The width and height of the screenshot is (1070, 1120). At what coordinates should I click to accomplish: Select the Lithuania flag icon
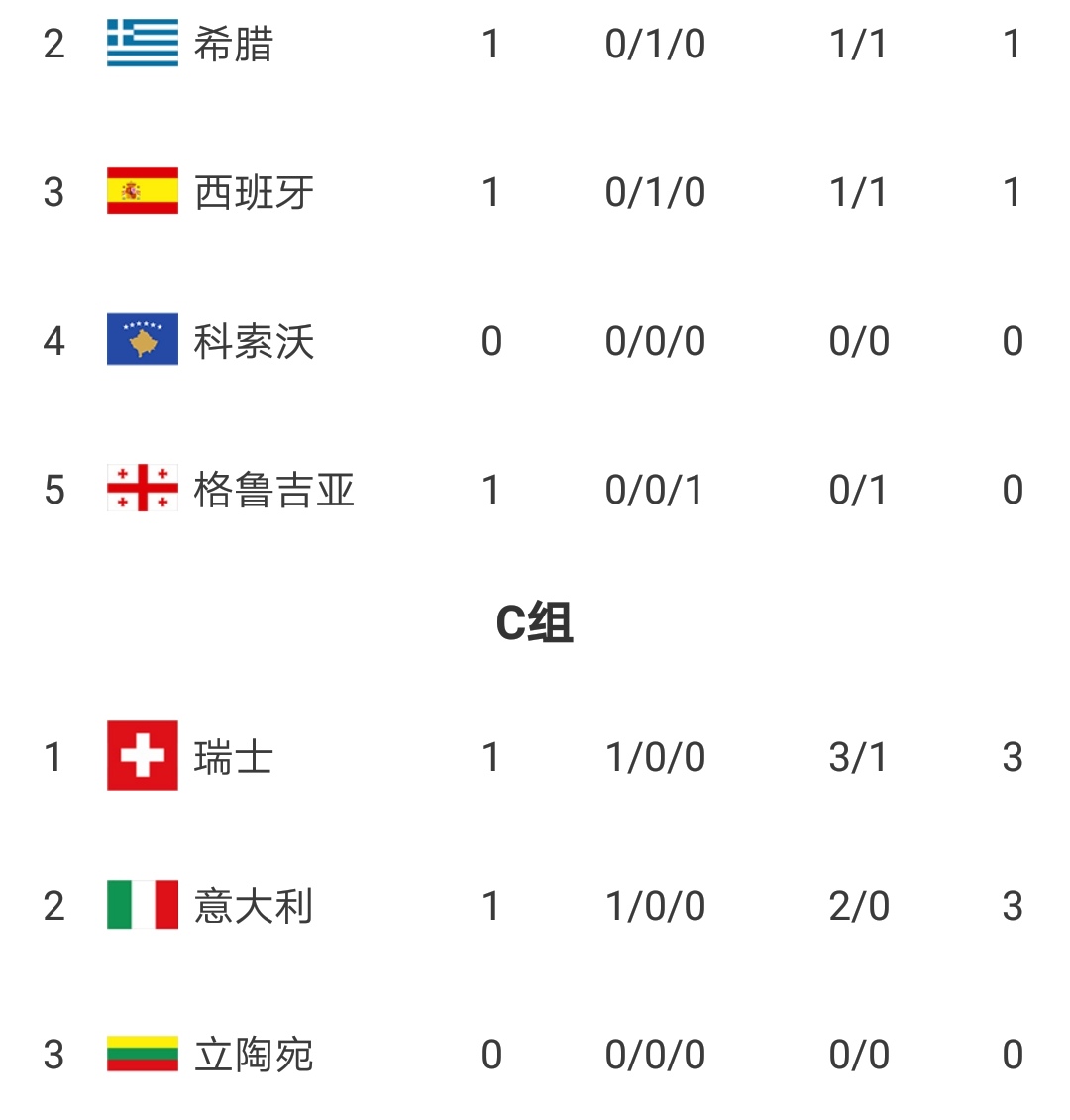point(143,1054)
